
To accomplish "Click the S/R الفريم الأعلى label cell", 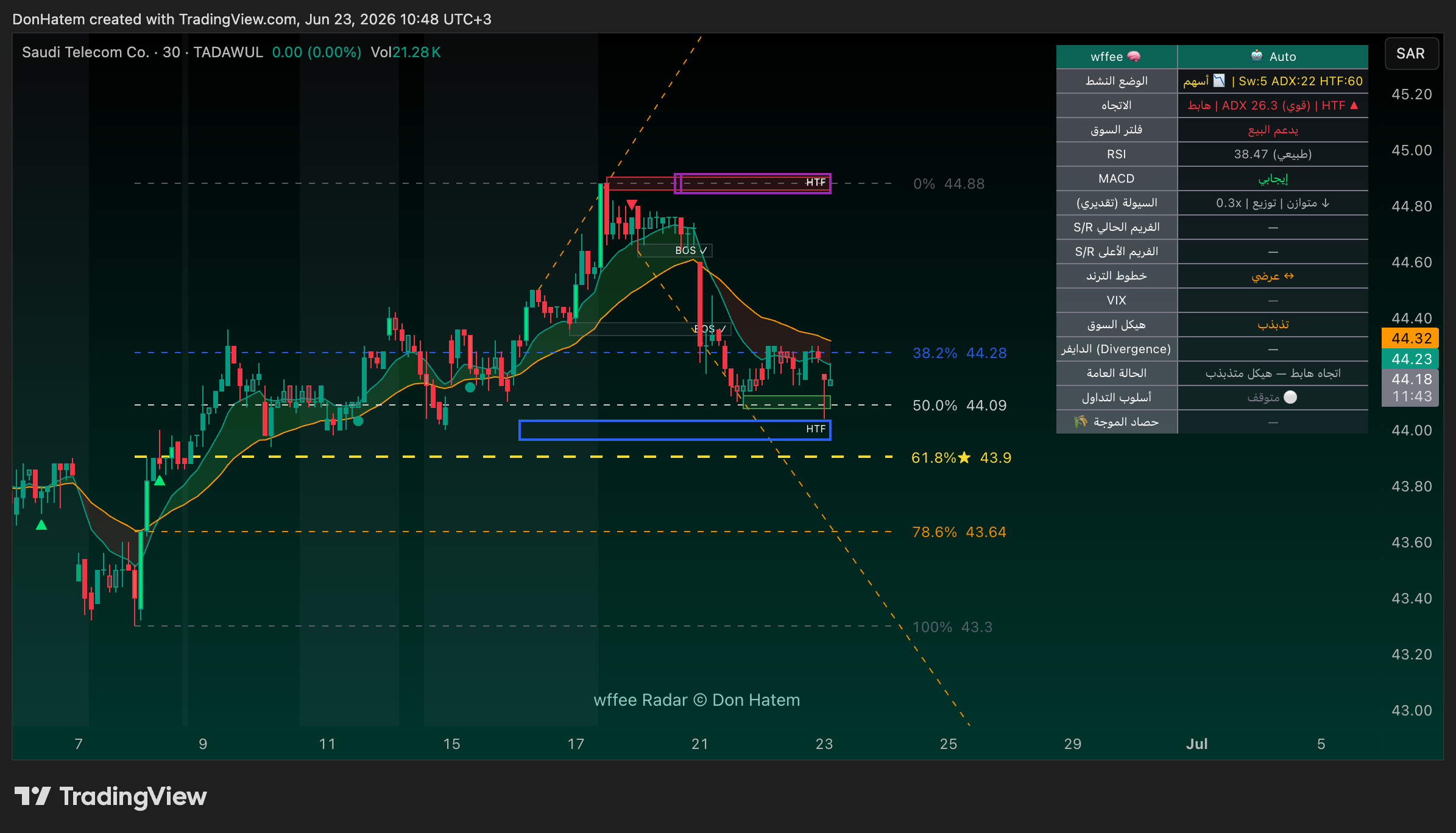I will (1117, 251).
